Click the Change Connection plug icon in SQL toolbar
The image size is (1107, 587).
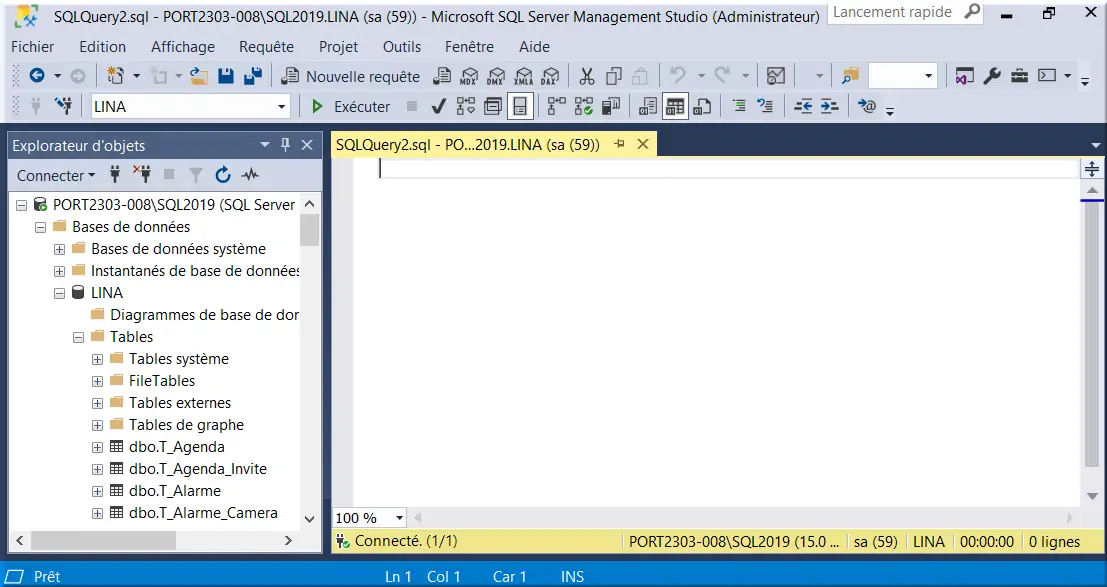[63, 106]
